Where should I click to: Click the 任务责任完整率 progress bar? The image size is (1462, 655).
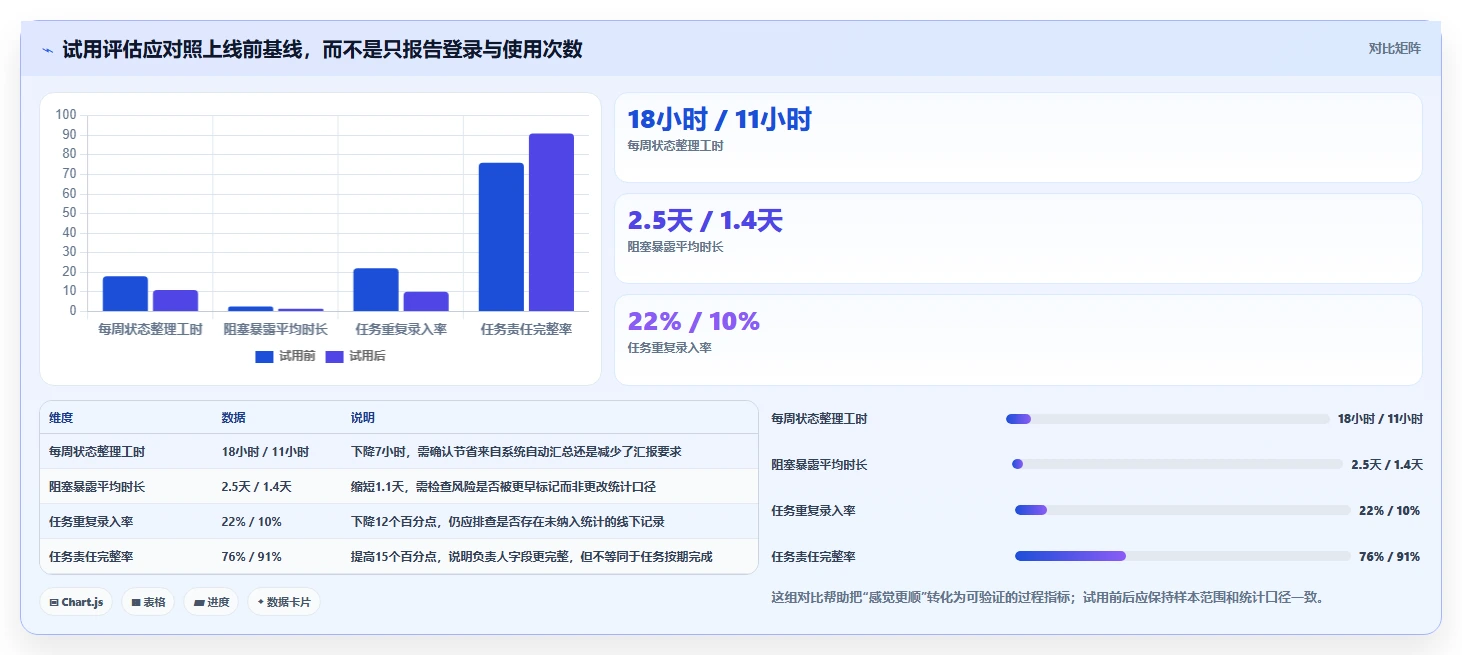1183,556
